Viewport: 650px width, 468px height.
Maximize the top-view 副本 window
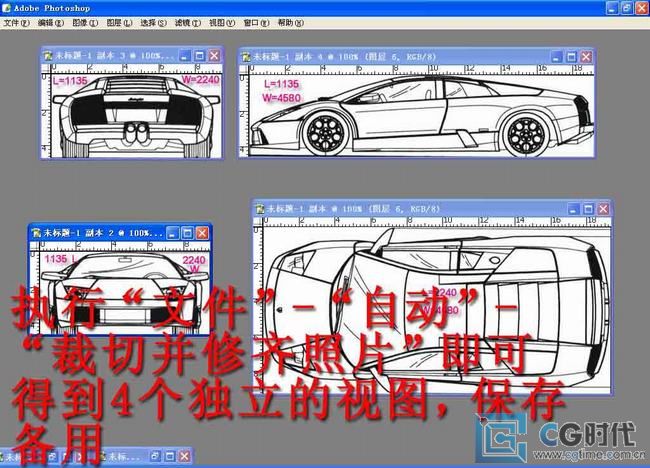(x=589, y=209)
